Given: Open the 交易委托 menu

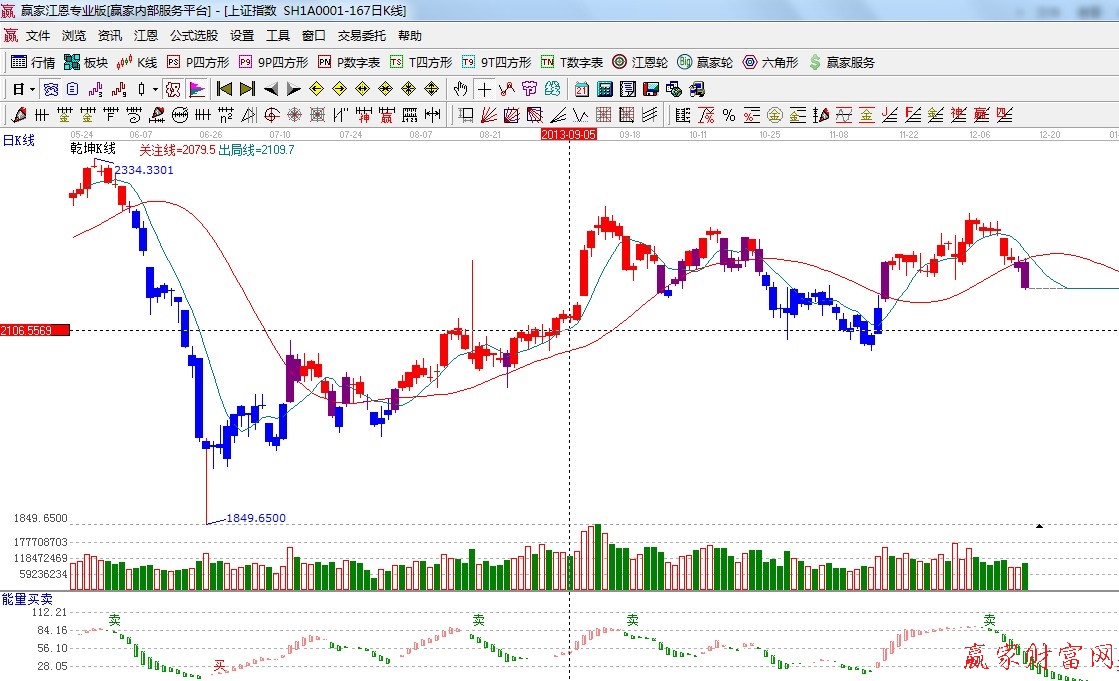Looking at the screenshot, I should (x=361, y=35).
